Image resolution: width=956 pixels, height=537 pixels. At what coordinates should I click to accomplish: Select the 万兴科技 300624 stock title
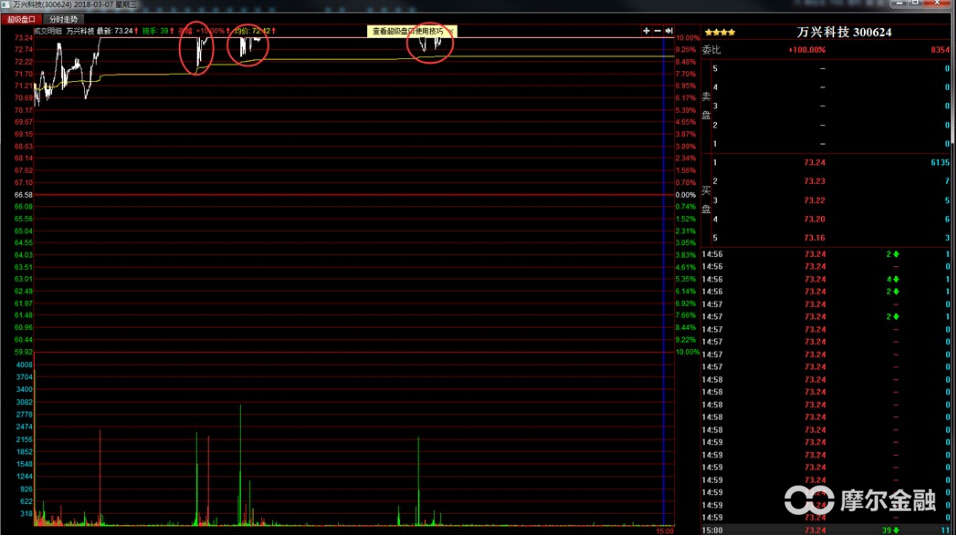[844, 32]
